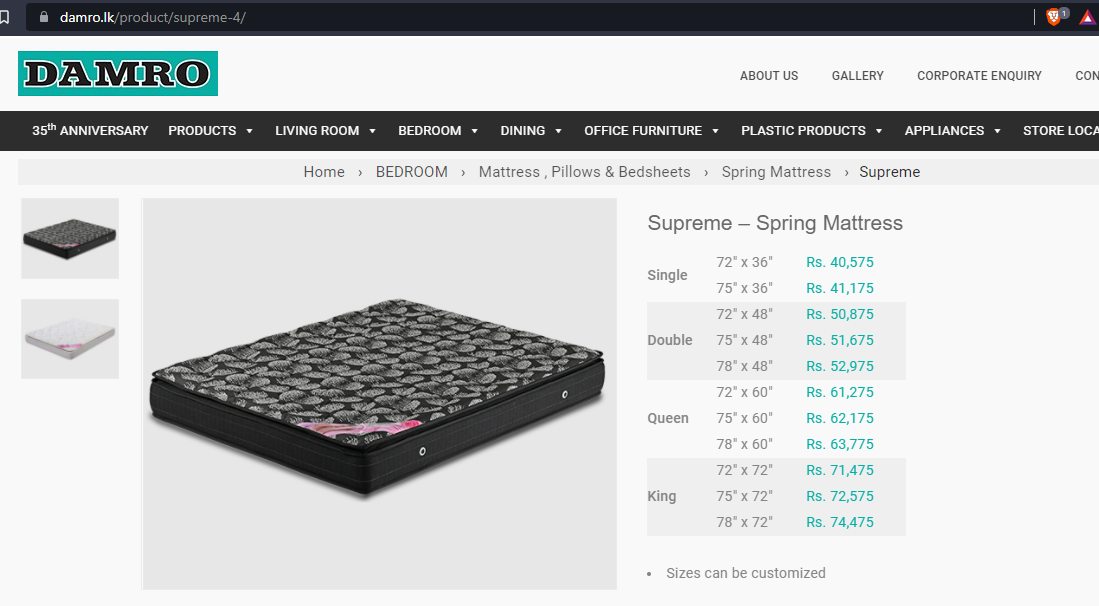Click price Rs. 63,775
This screenshot has height=606, width=1099.
point(840,443)
